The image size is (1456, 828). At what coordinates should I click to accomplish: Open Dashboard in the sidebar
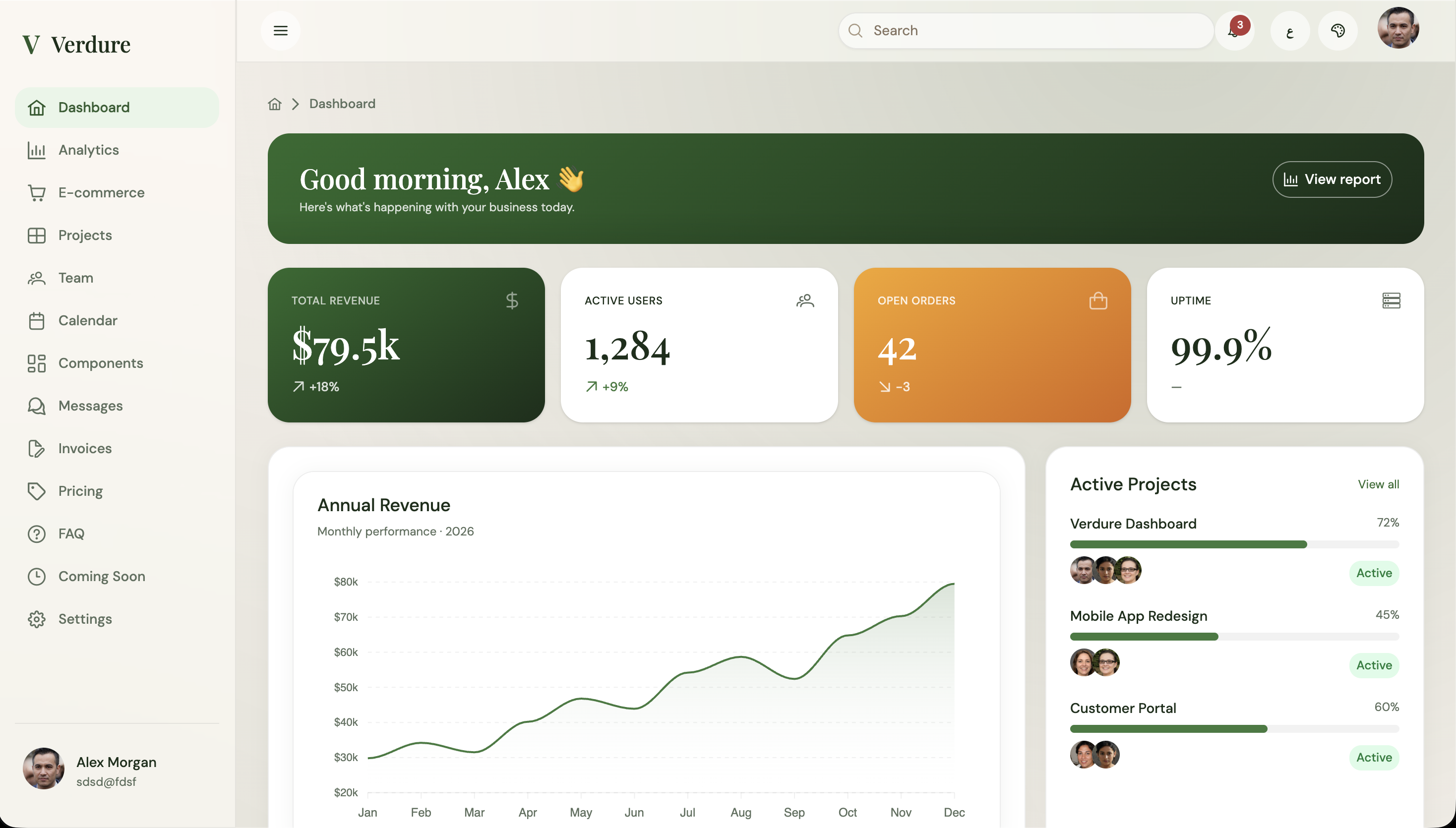click(117, 108)
